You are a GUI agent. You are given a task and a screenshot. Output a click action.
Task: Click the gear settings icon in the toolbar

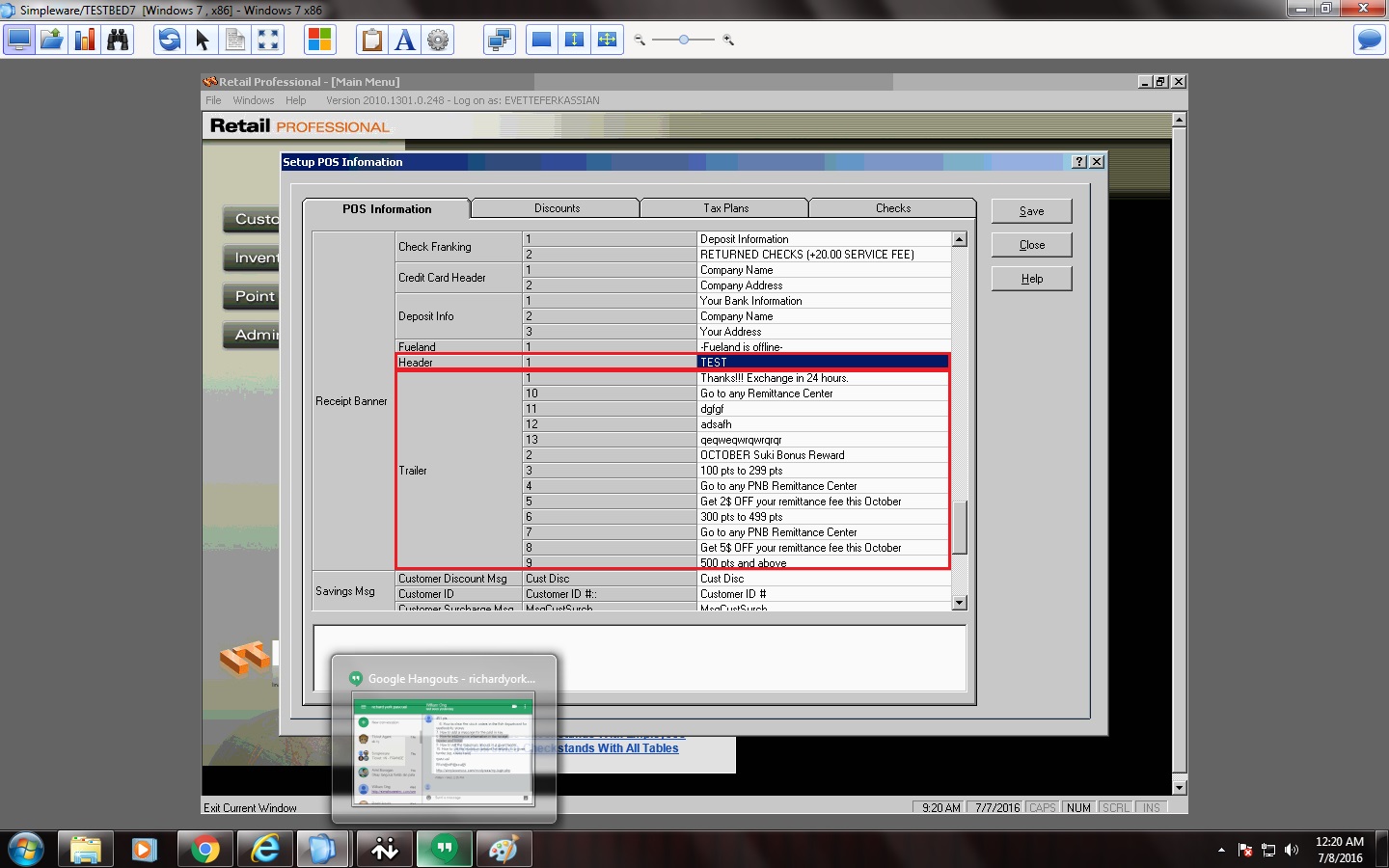click(x=438, y=40)
